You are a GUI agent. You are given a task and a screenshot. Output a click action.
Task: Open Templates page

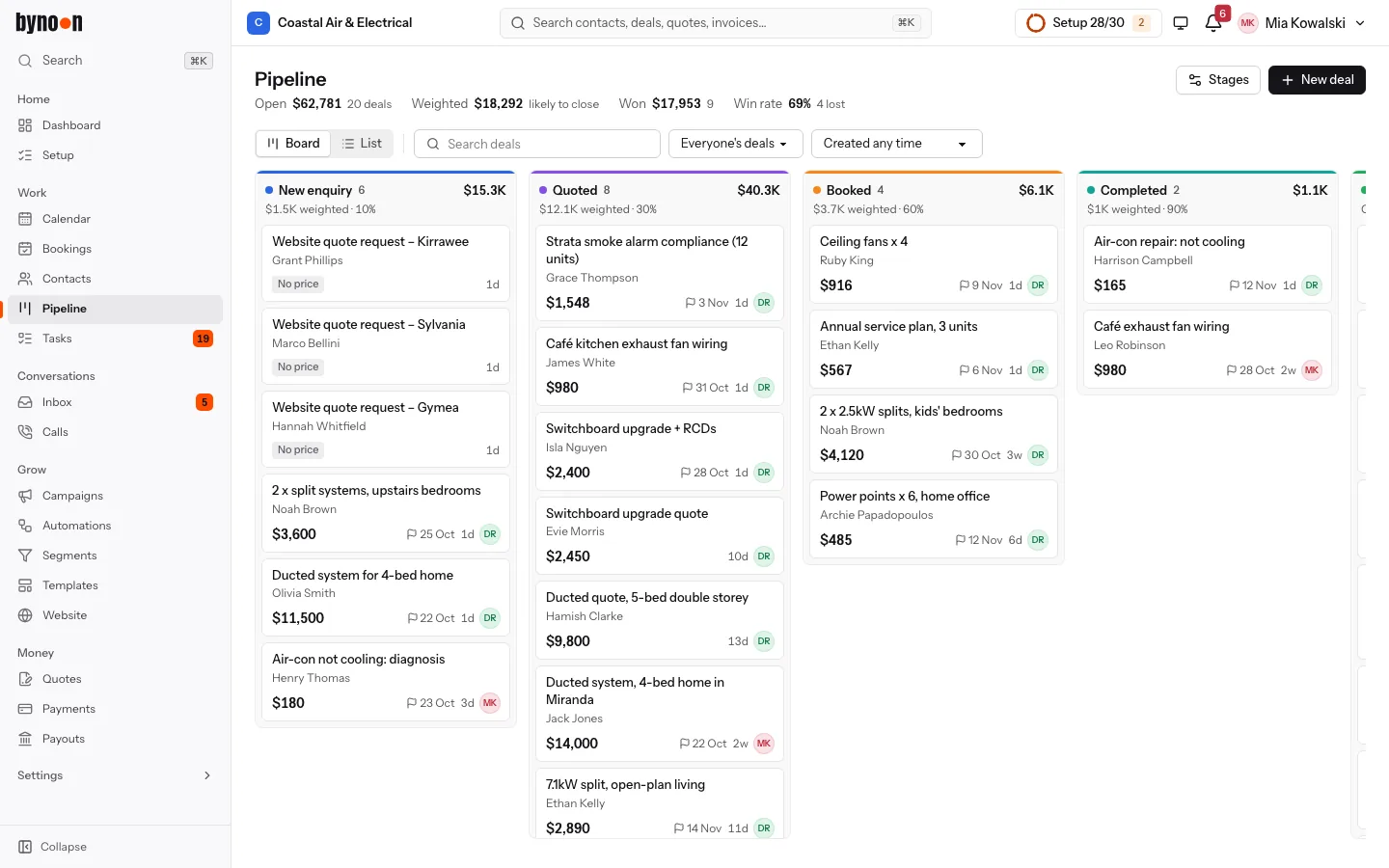click(116, 585)
